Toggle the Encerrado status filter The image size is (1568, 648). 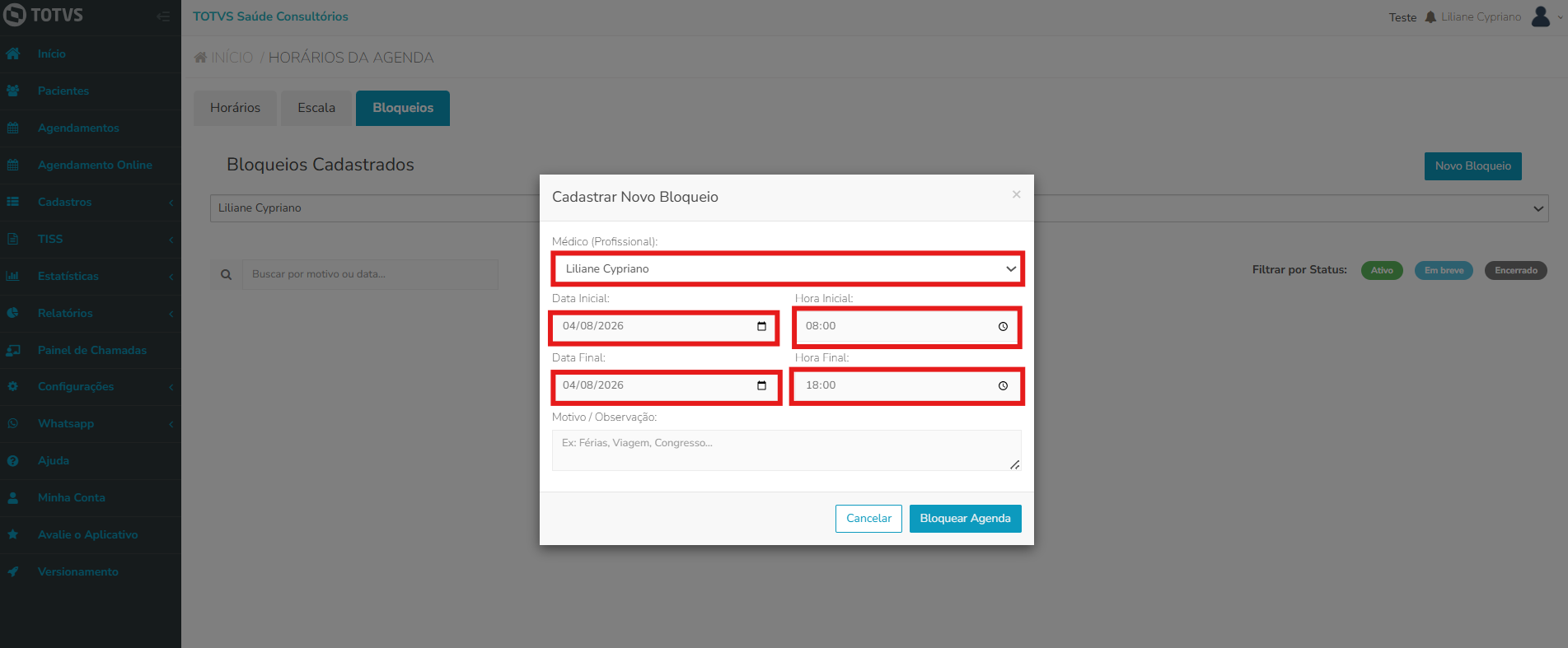click(1516, 270)
